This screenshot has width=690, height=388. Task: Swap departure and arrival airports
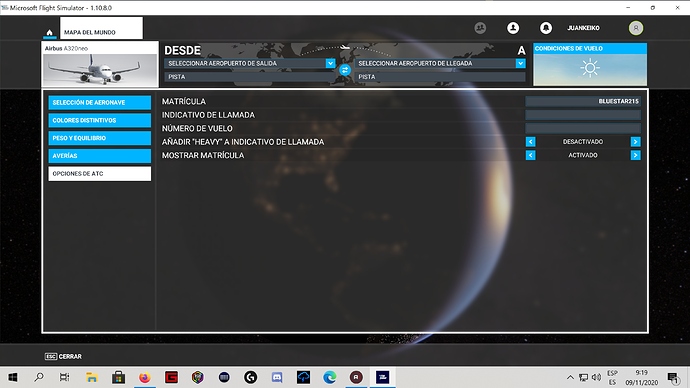[x=345, y=70]
